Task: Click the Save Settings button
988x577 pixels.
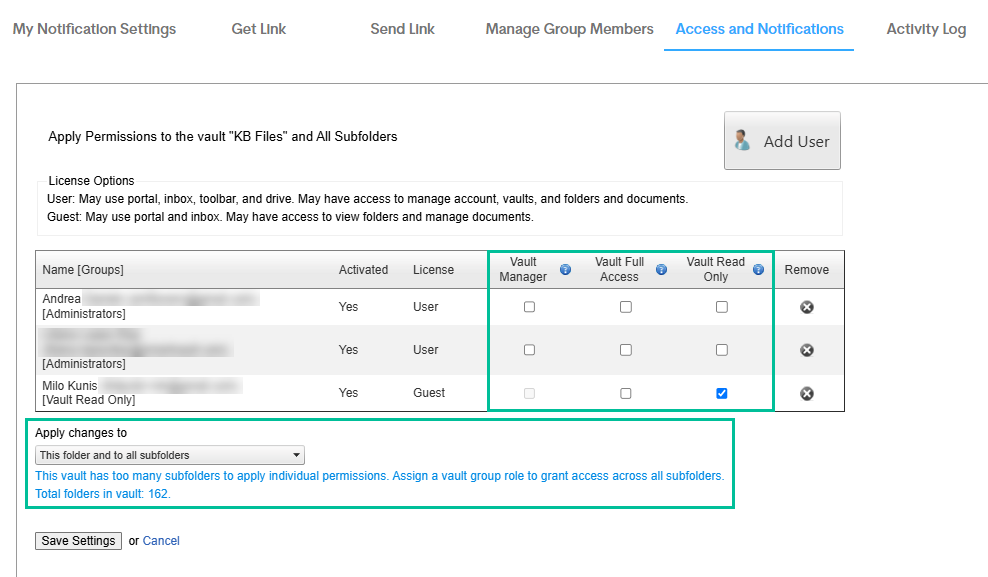Action: 78,540
